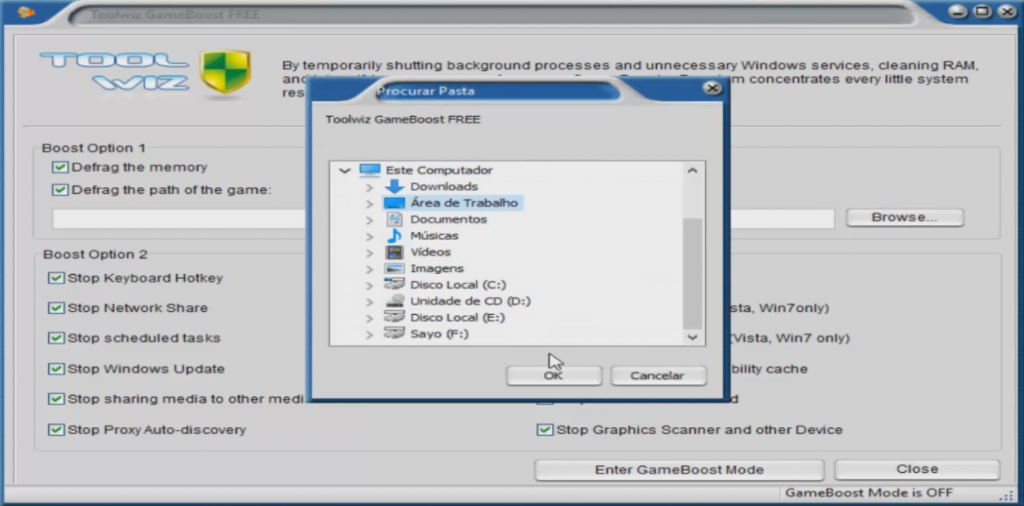Uncheck Stop Graphics Scanner and other Device
The image size is (1024, 506).
(544, 430)
